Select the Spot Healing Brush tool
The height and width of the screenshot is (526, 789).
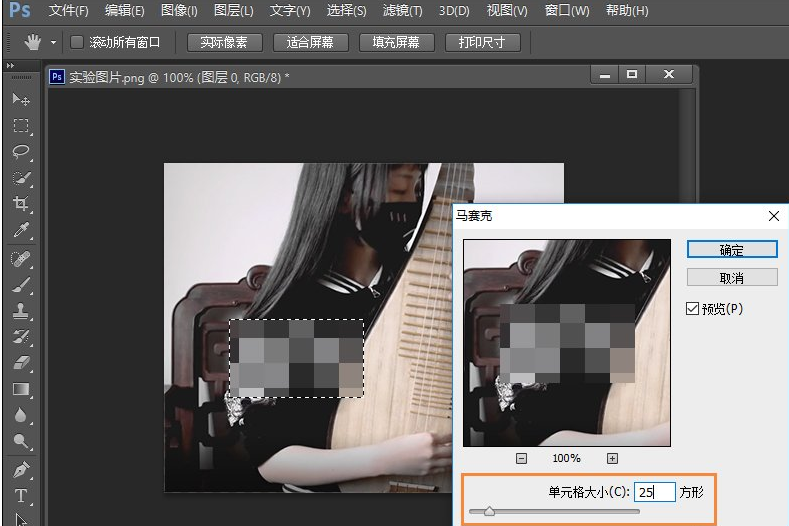coord(21,259)
